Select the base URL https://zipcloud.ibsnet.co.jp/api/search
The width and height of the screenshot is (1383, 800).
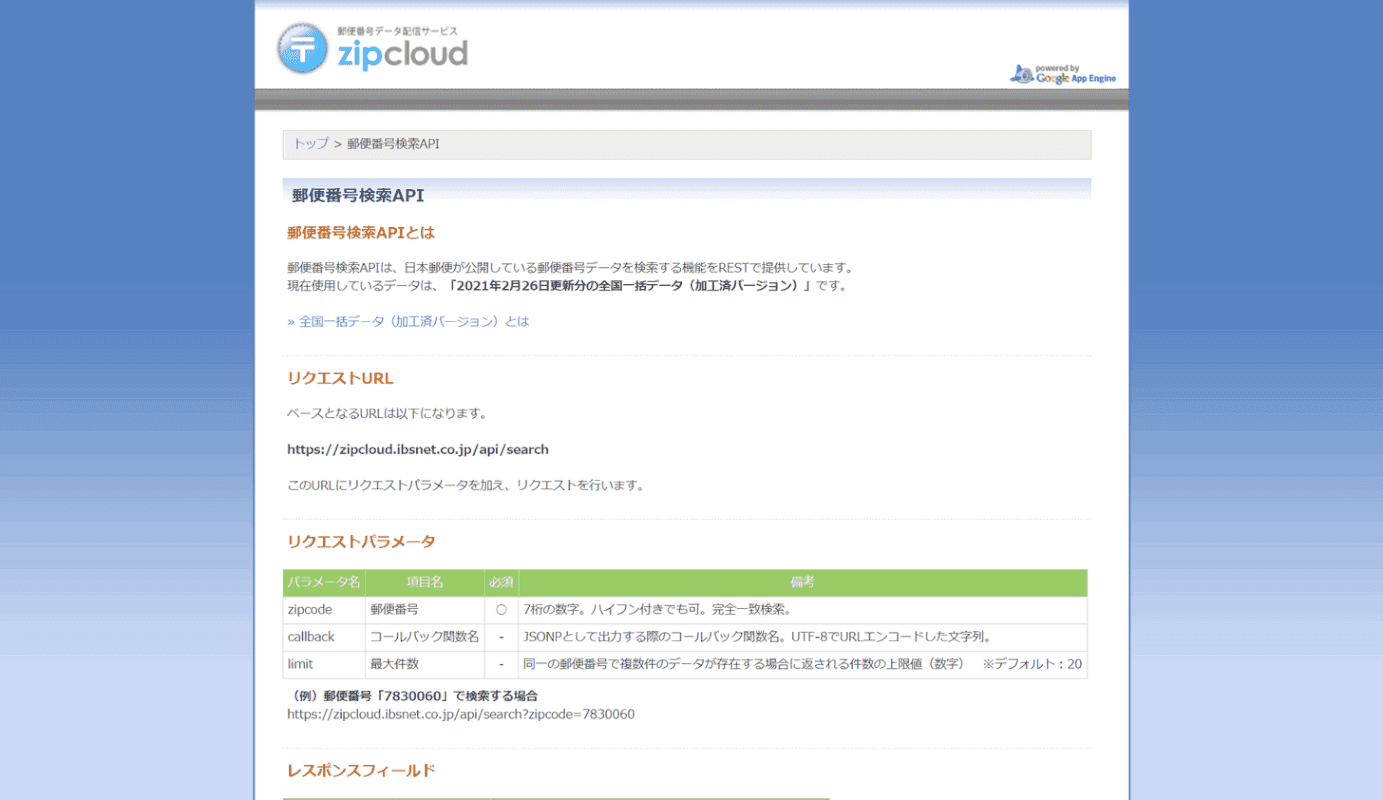[418, 450]
